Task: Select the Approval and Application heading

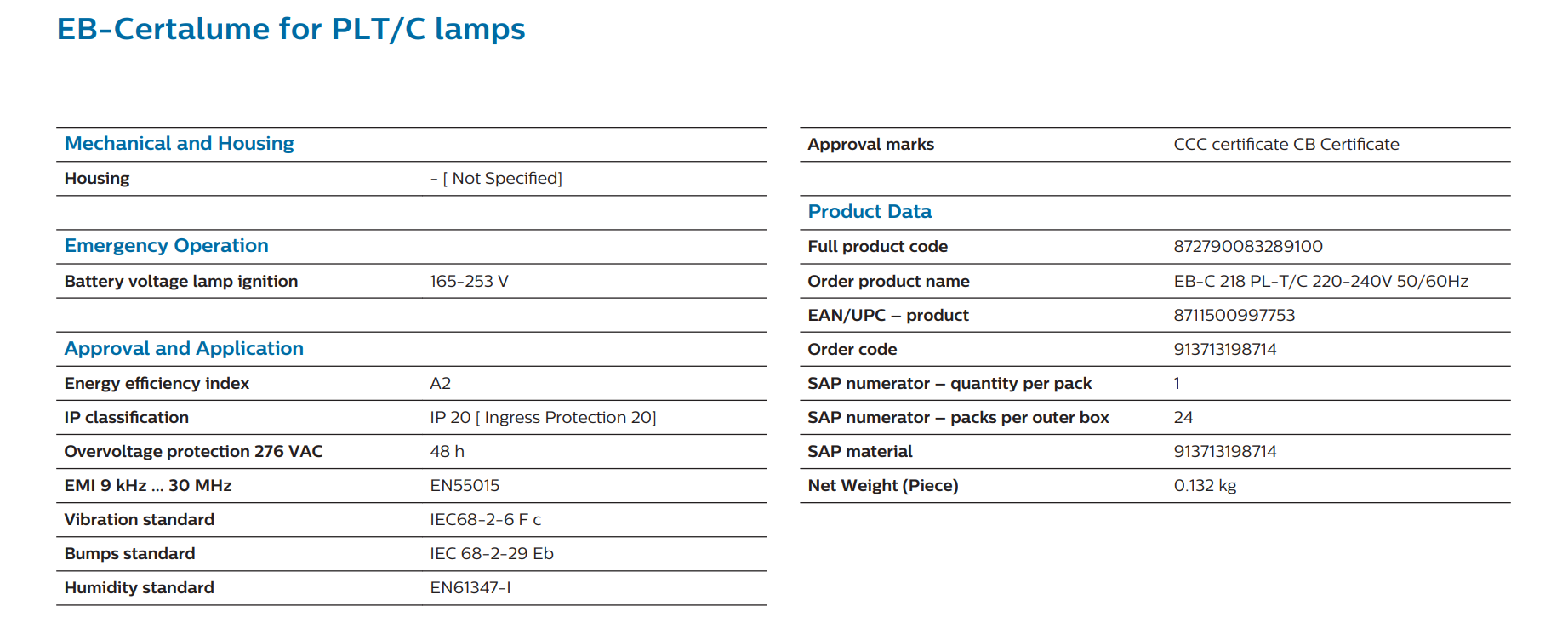Action: click(x=184, y=349)
